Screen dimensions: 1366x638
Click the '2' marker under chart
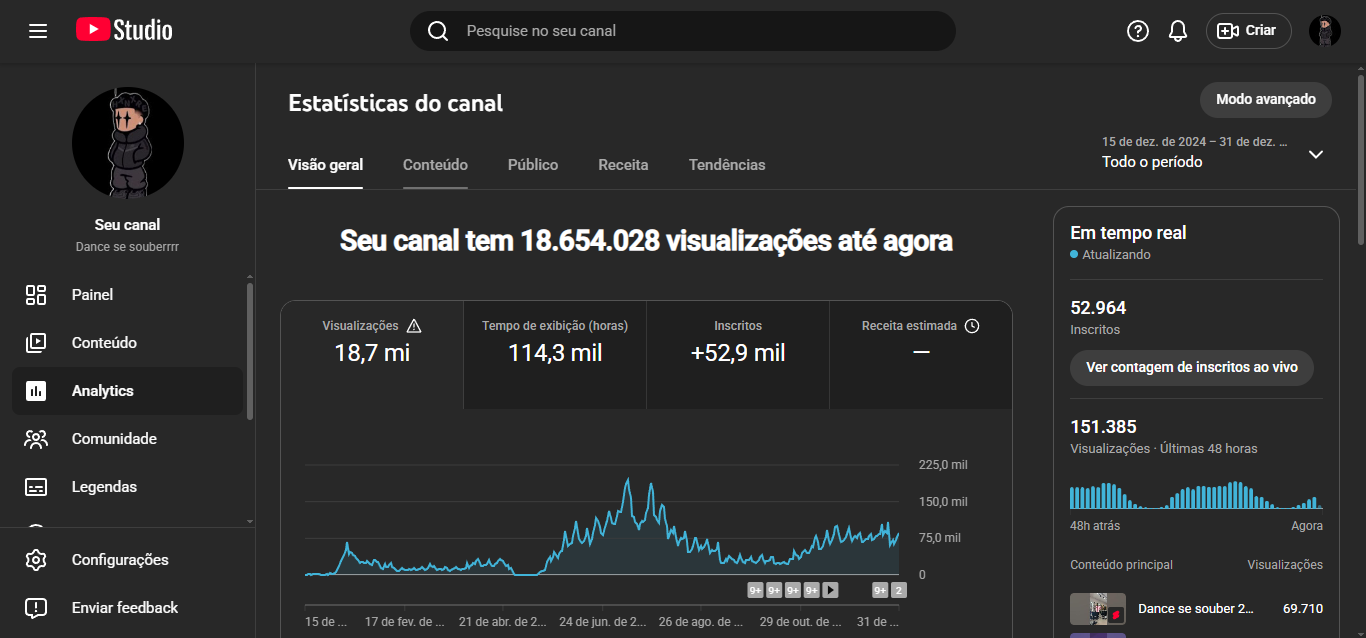898,590
